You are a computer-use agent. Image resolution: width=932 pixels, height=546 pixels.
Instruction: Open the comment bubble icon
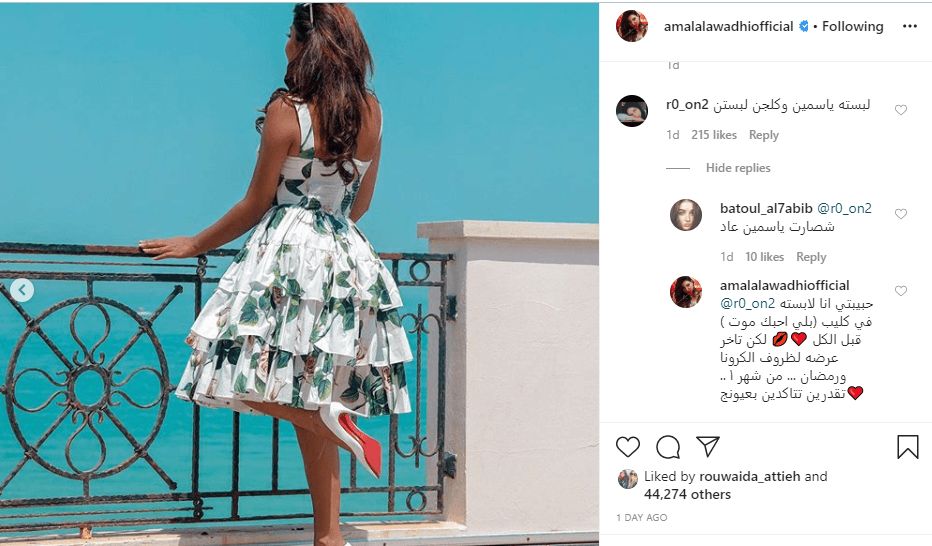tap(668, 447)
